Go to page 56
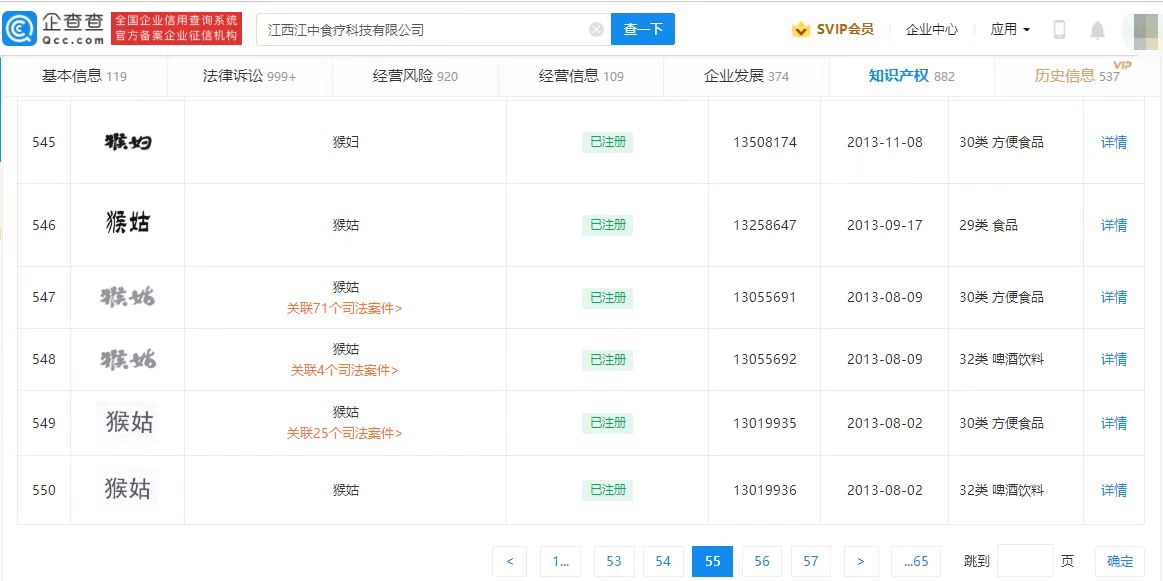 click(x=762, y=561)
